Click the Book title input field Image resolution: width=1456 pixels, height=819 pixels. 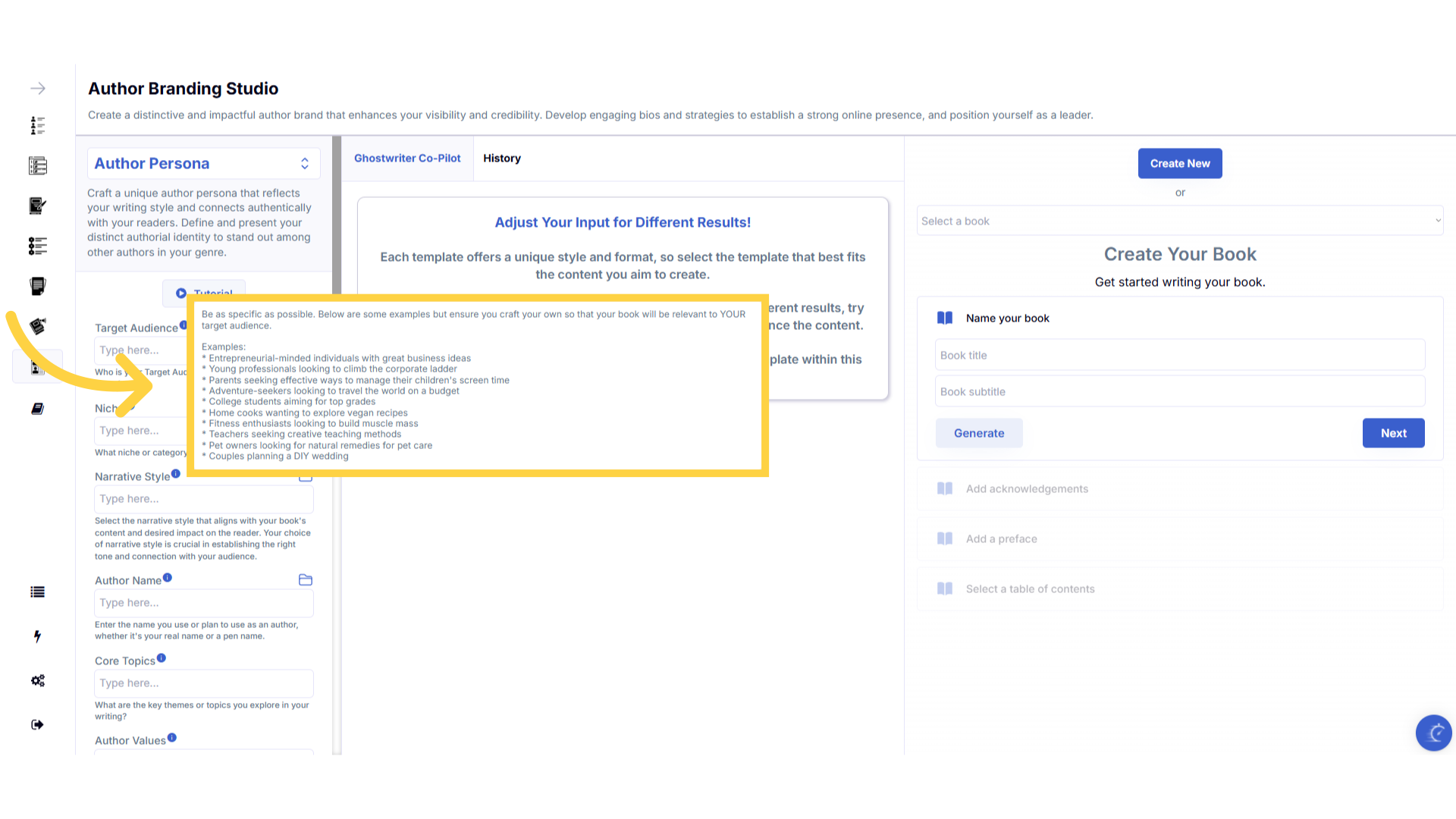click(x=1179, y=355)
